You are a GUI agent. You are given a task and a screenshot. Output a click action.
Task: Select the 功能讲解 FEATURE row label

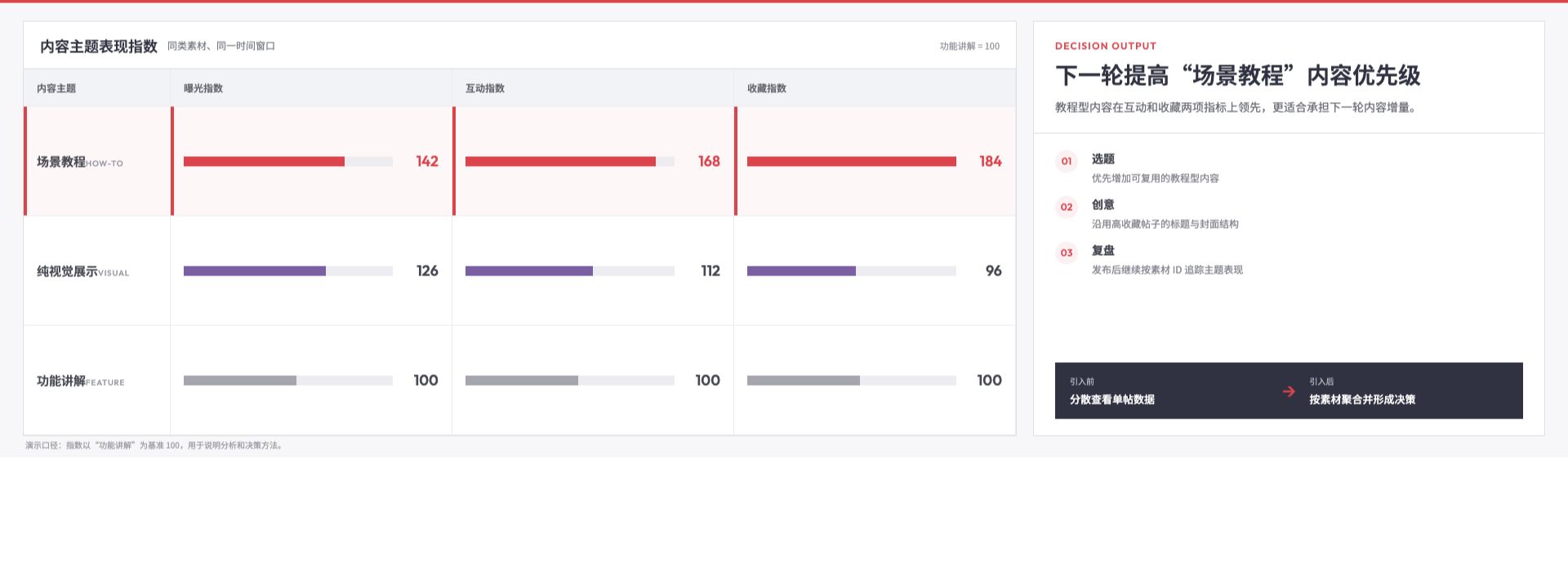pyautogui.click(x=81, y=381)
